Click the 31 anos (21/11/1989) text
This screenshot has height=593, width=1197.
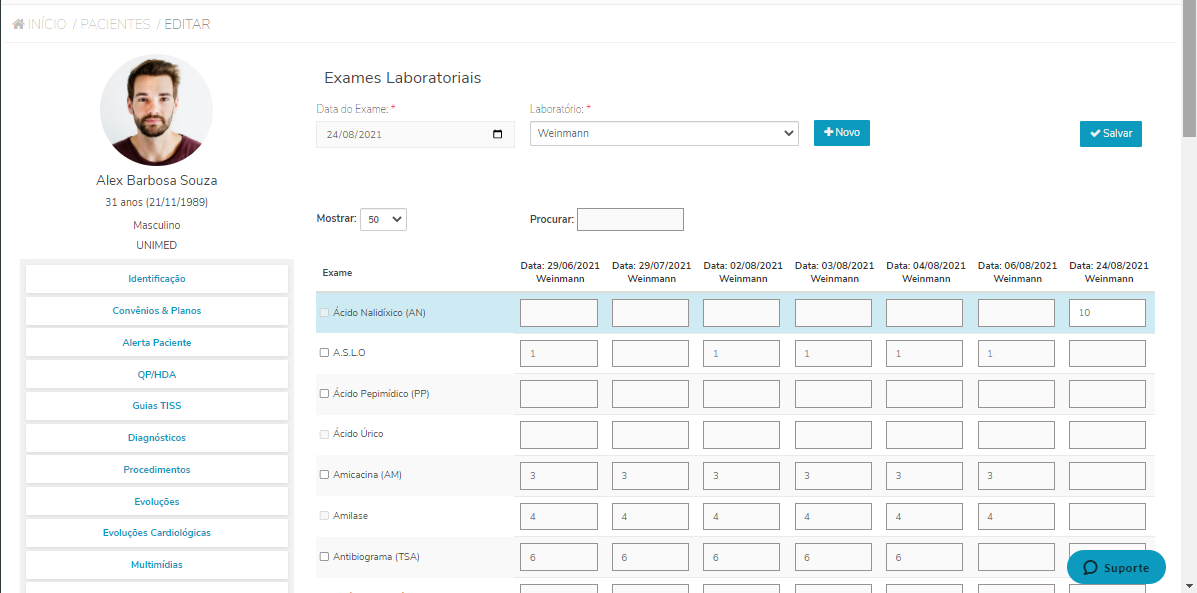tap(156, 203)
